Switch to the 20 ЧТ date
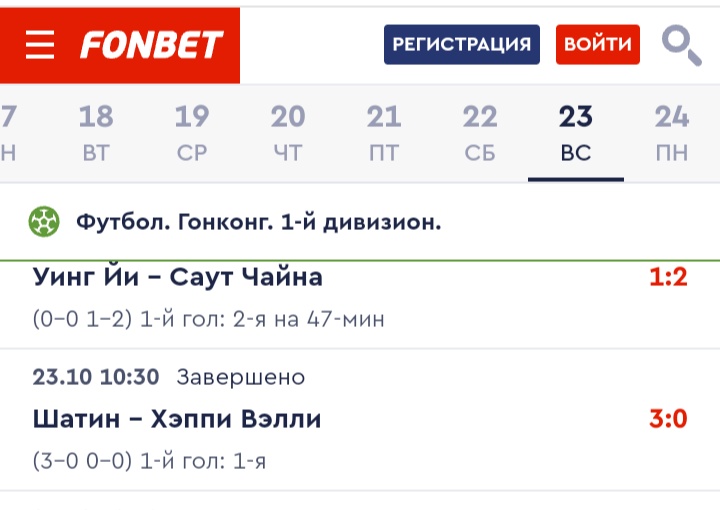Image resolution: width=720 pixels, height=510 pixels. [288, 133]
